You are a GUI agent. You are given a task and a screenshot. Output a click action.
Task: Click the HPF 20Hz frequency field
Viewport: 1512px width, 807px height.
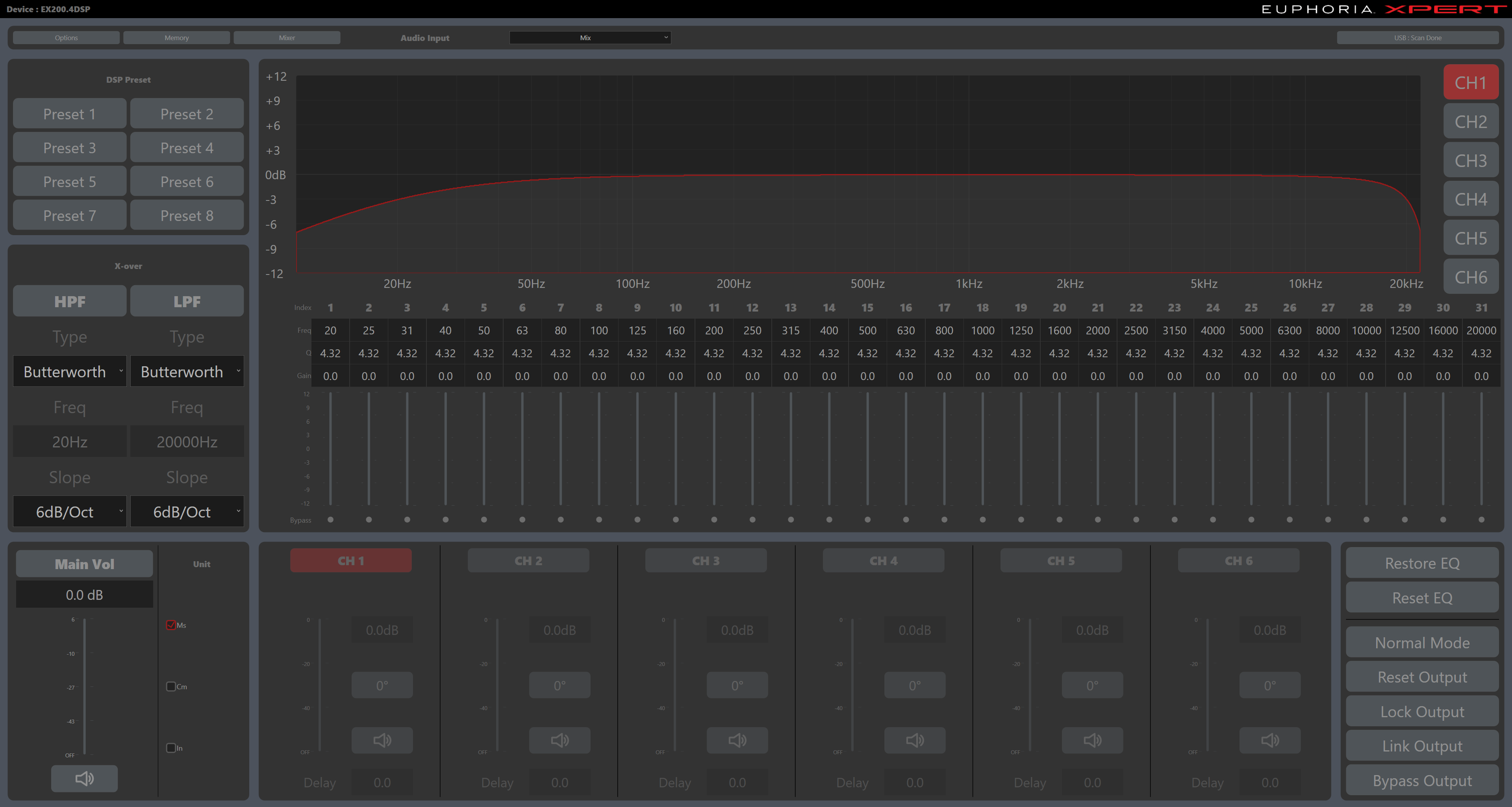pyautogui.click(x=70, y=442)
